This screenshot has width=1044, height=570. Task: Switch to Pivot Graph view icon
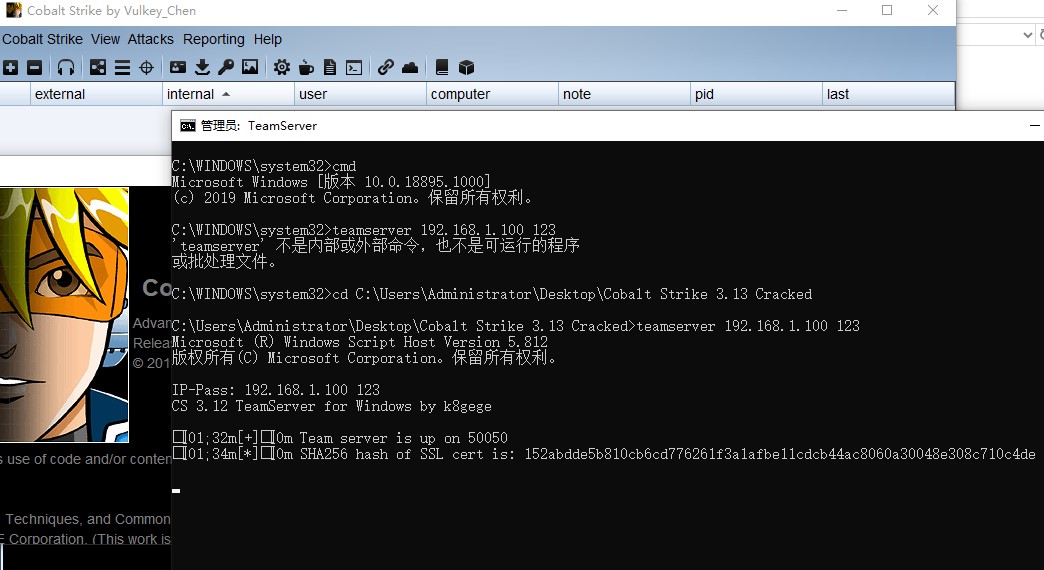tap(98, 67)
